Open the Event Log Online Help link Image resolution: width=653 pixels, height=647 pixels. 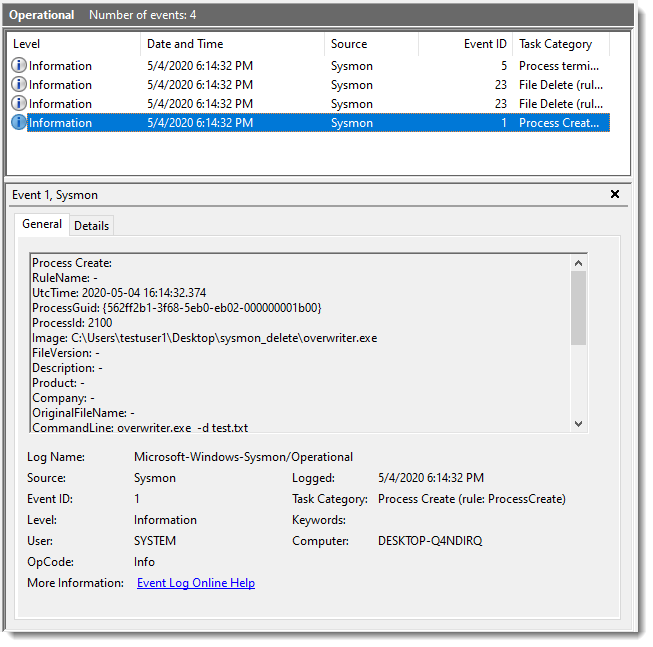pyautogui.click(x=196, y=583)
